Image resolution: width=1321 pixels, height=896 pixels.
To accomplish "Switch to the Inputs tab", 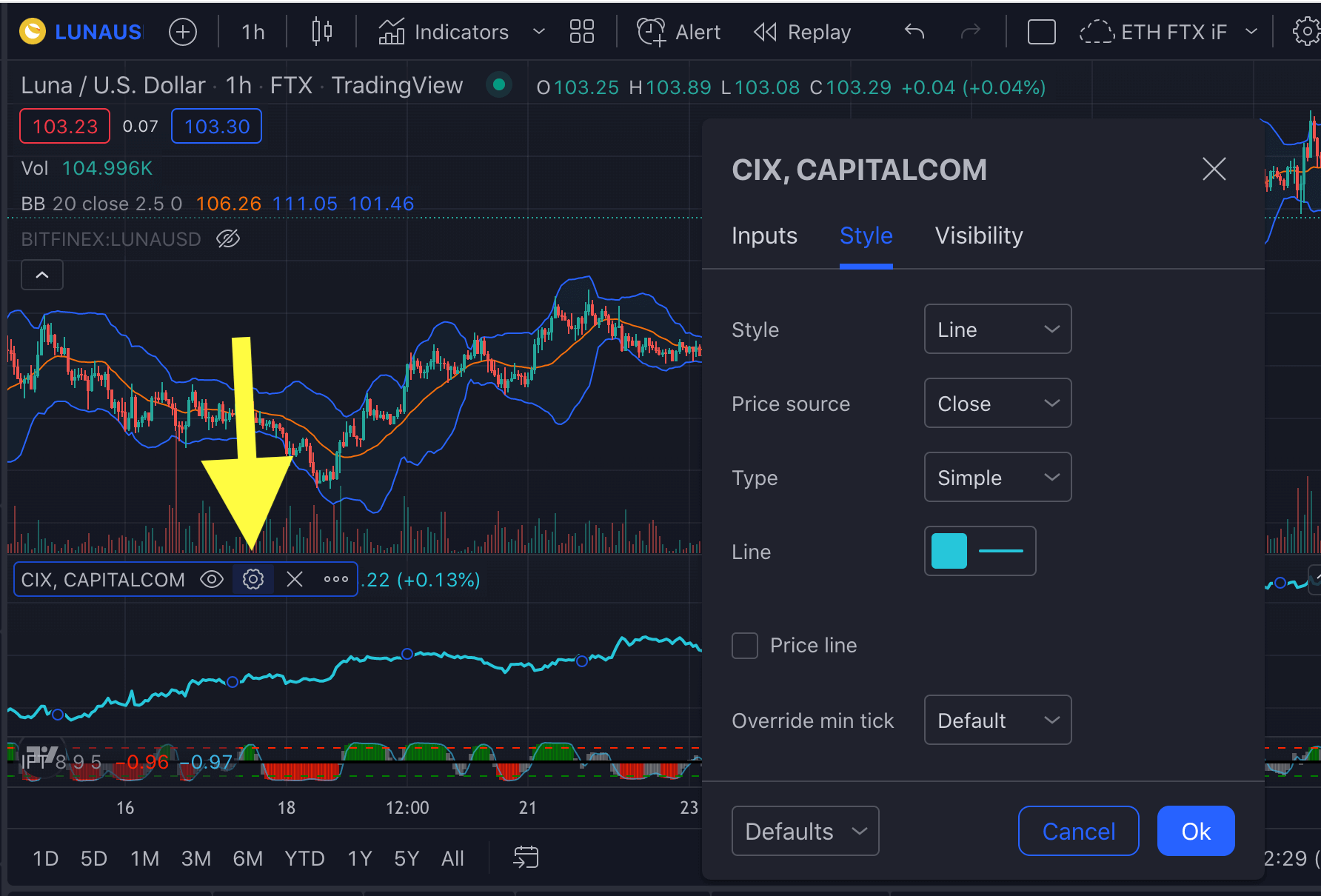I will pyautogui.click(x=764, y=235).
